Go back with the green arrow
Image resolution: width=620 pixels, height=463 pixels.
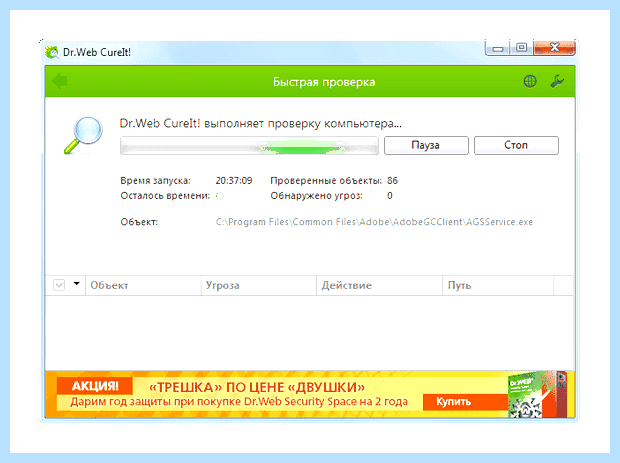coord(60,81)
